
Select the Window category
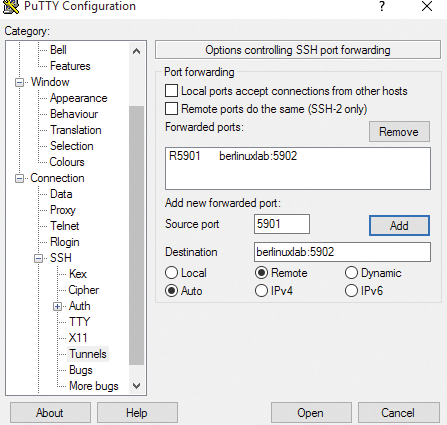50,82
